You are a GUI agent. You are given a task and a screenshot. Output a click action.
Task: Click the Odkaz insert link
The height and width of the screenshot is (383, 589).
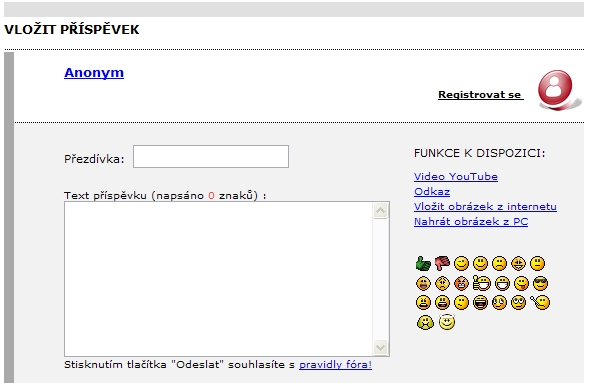432,192
